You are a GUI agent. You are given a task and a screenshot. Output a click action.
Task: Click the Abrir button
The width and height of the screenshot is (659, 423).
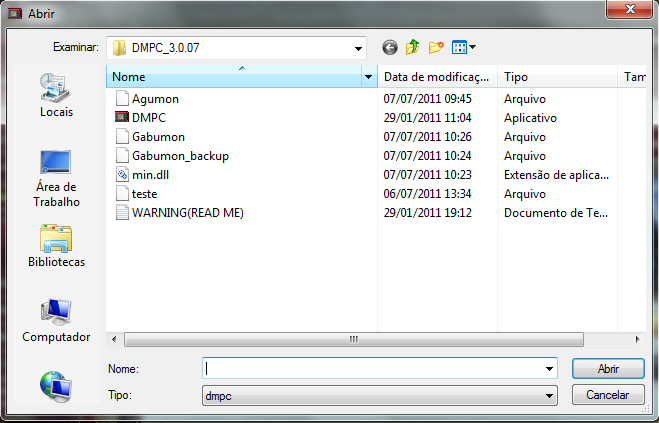tap(607, 369)
